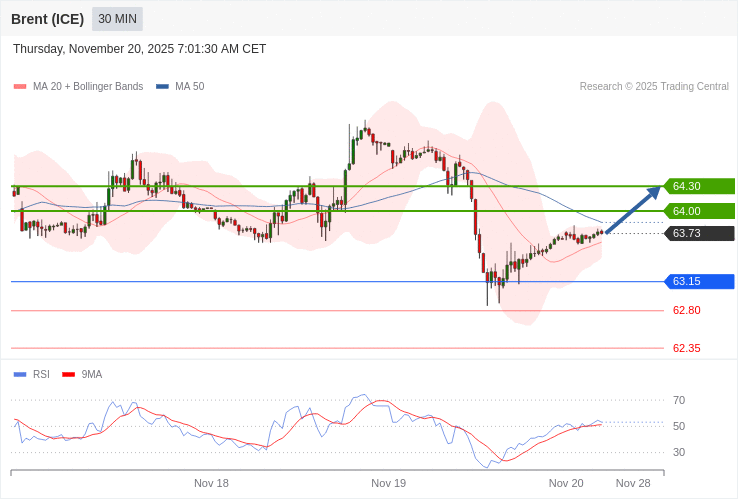Image resolution: width=738 pixels, height=500 pixels.
Task: Click the dark 63.73 current price label
Action: pyautogui.click(x=699, y=233)
